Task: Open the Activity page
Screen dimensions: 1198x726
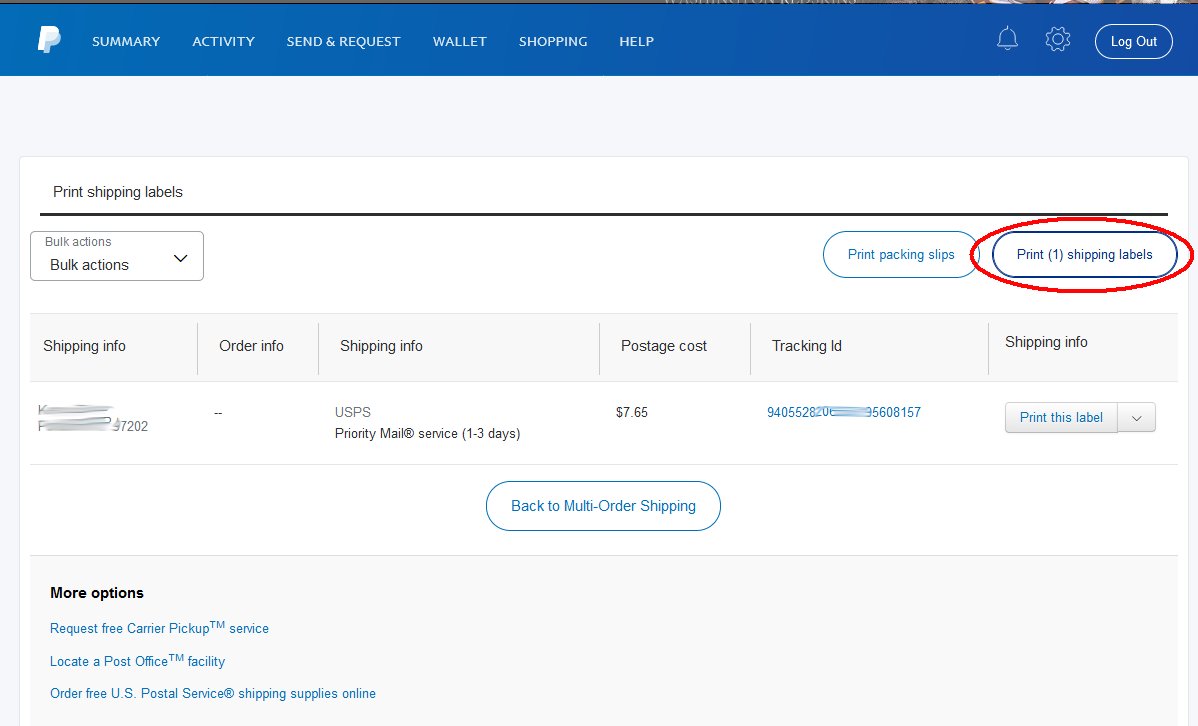Action: coord(223,41)
